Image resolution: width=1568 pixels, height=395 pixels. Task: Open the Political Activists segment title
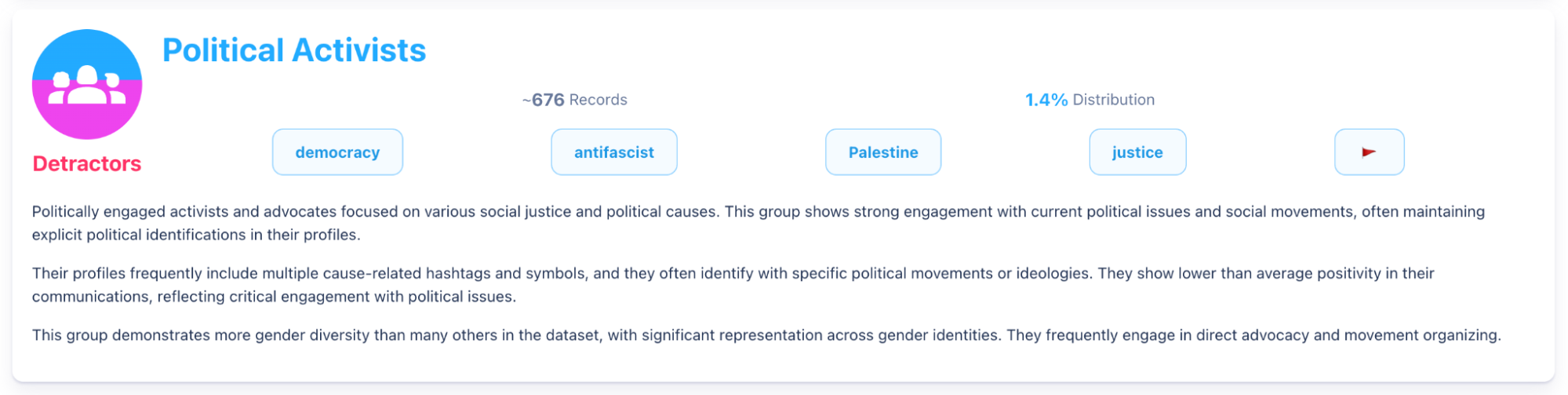pos(294,50)
